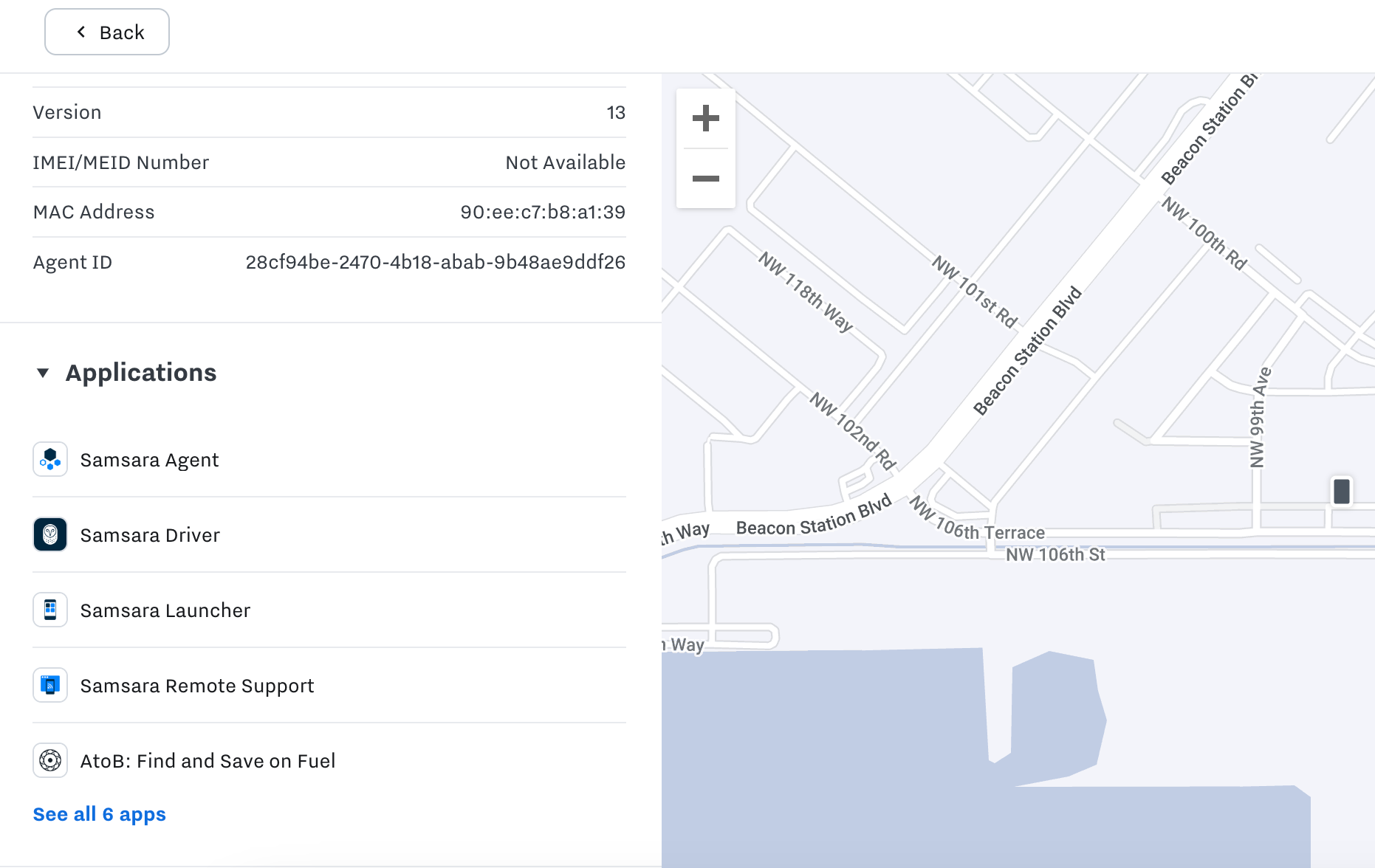Click the Samsara Launcher app icon

(x=50, y=610)
